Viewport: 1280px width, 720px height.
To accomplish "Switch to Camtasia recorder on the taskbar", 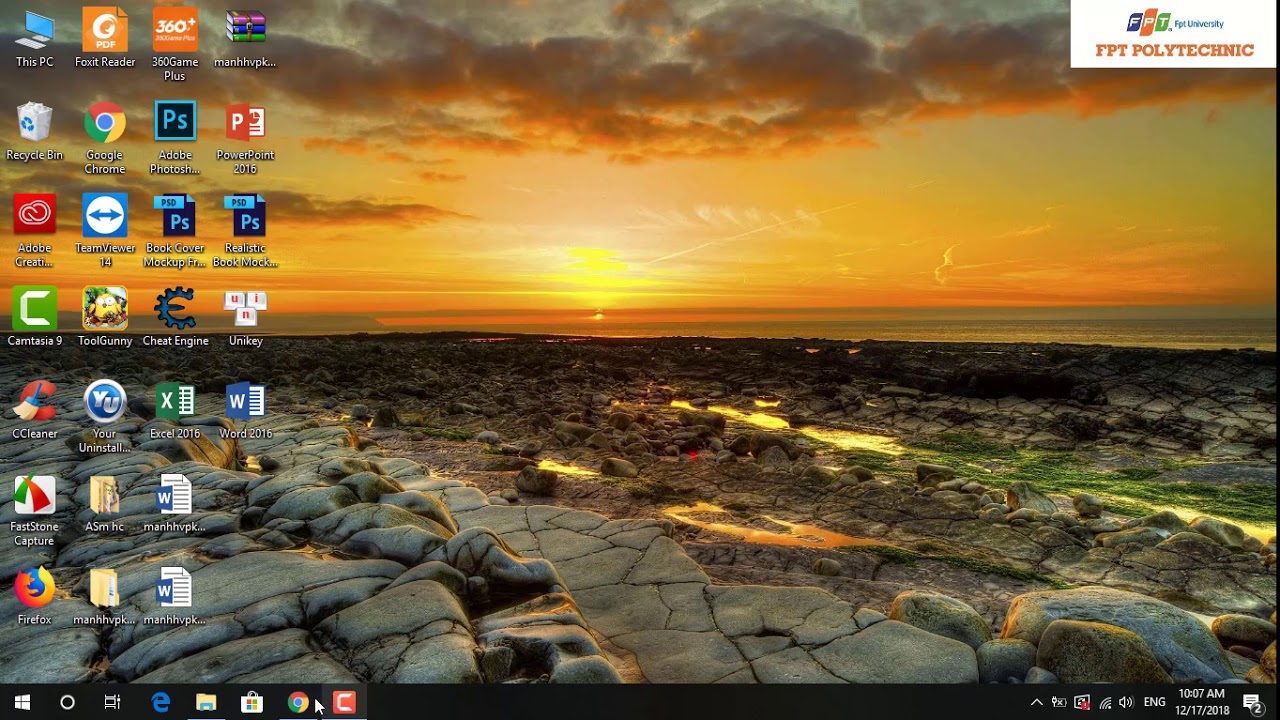I will click(x=344, y=703).
